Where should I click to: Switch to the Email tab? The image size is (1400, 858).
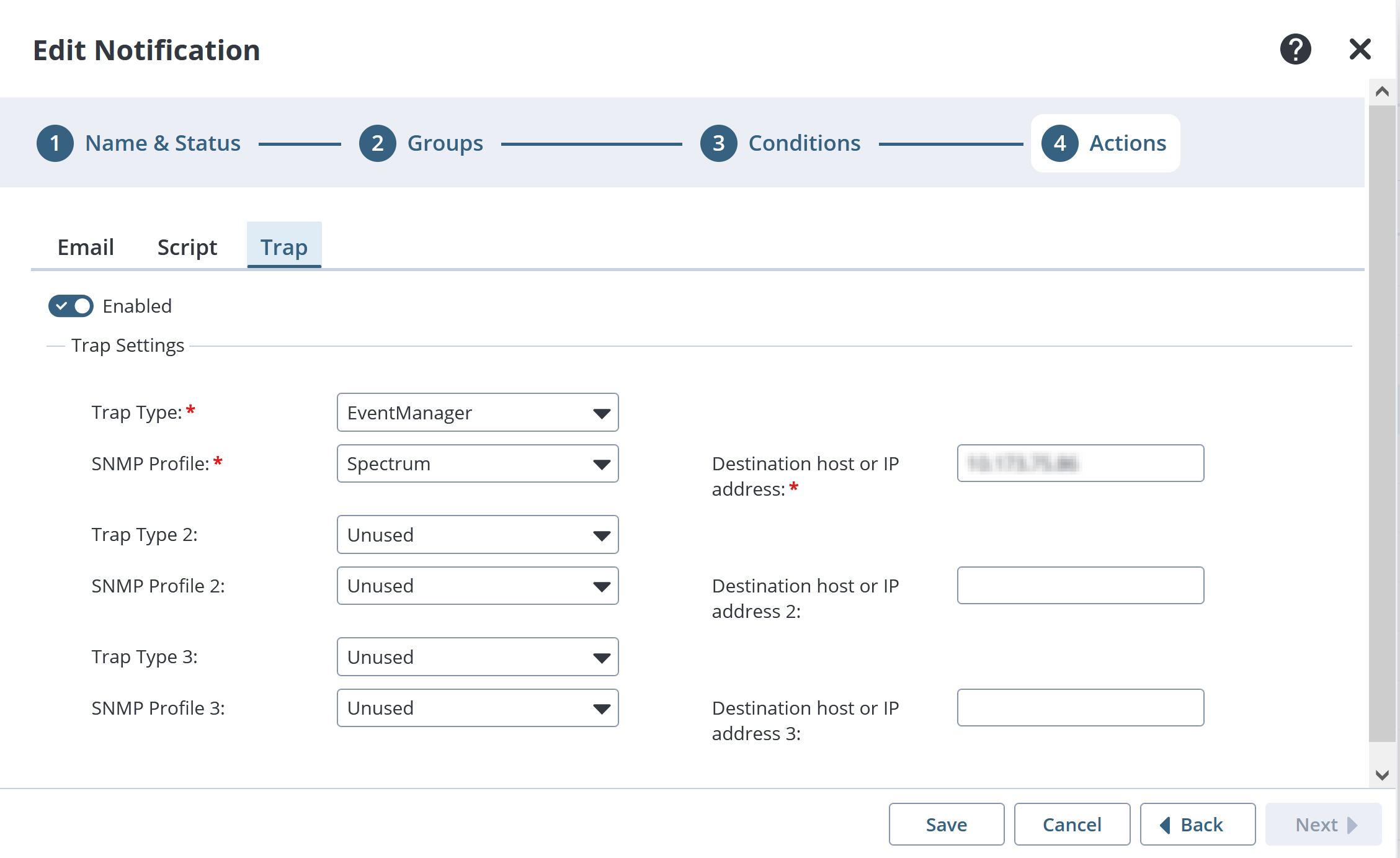tap(86, 247)
